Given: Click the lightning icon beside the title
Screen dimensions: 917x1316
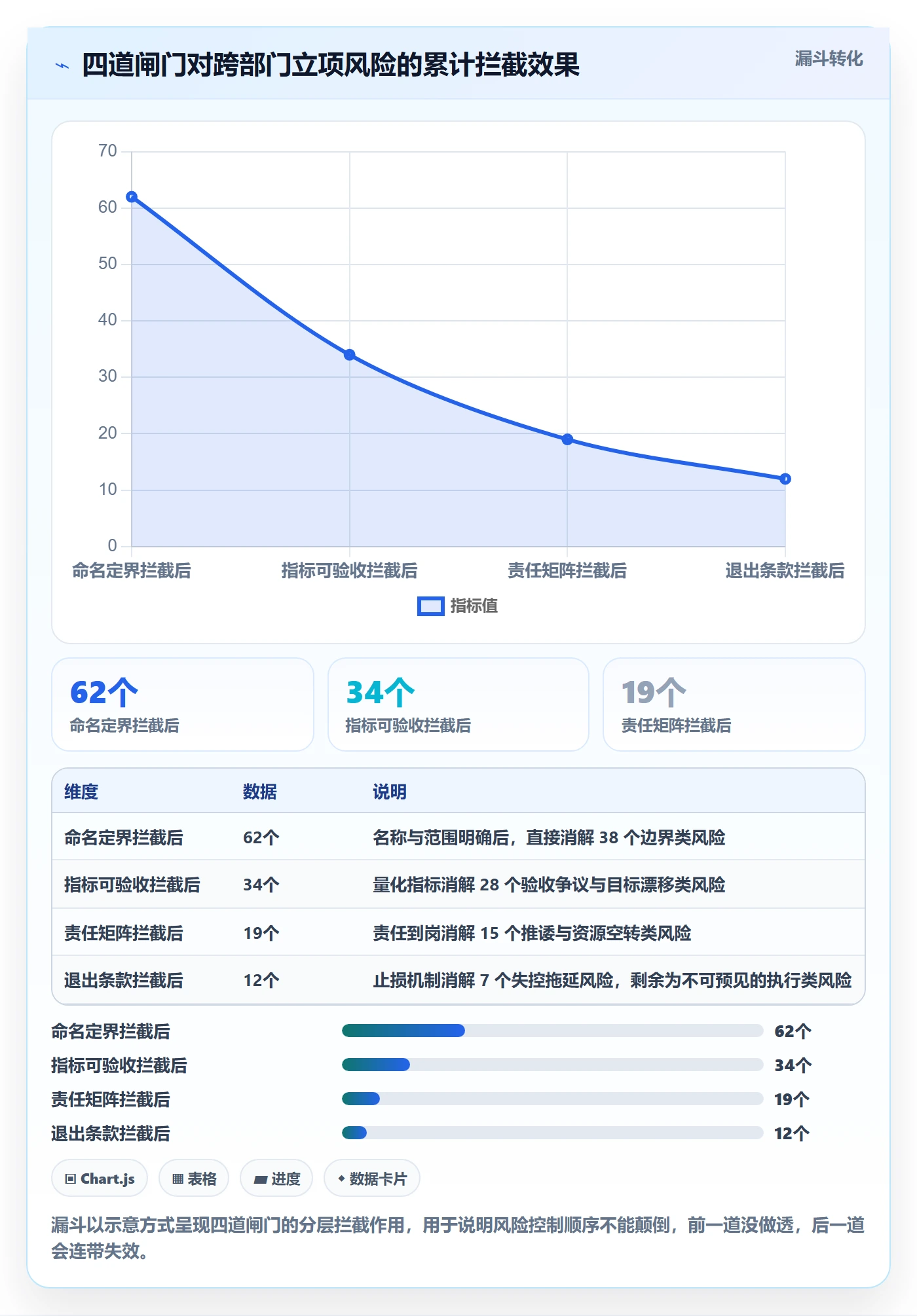Looking at the screenshot, I should point(62,65).
